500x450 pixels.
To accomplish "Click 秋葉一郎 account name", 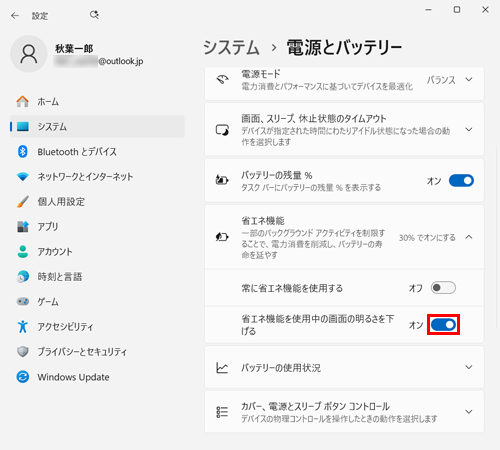I will click(74, 49).
